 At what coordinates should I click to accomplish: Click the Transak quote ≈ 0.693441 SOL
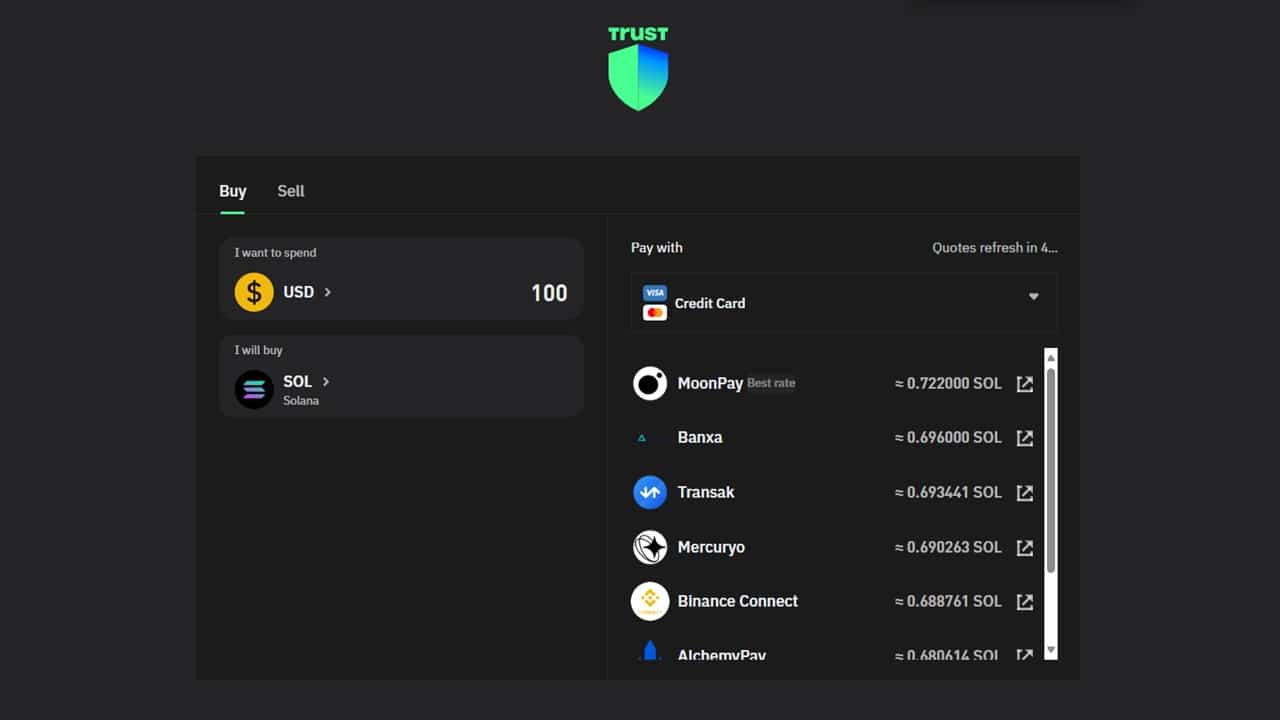(948, 492)
